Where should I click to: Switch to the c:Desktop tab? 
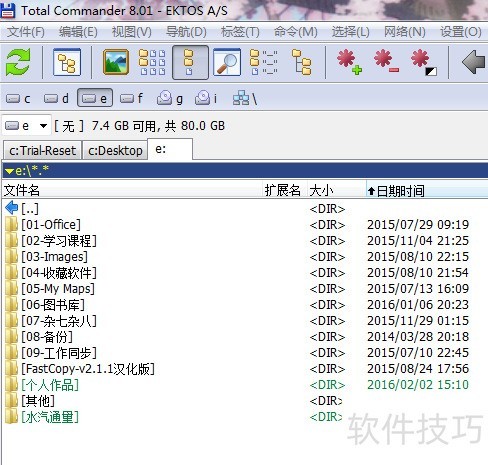pos(115,151)
